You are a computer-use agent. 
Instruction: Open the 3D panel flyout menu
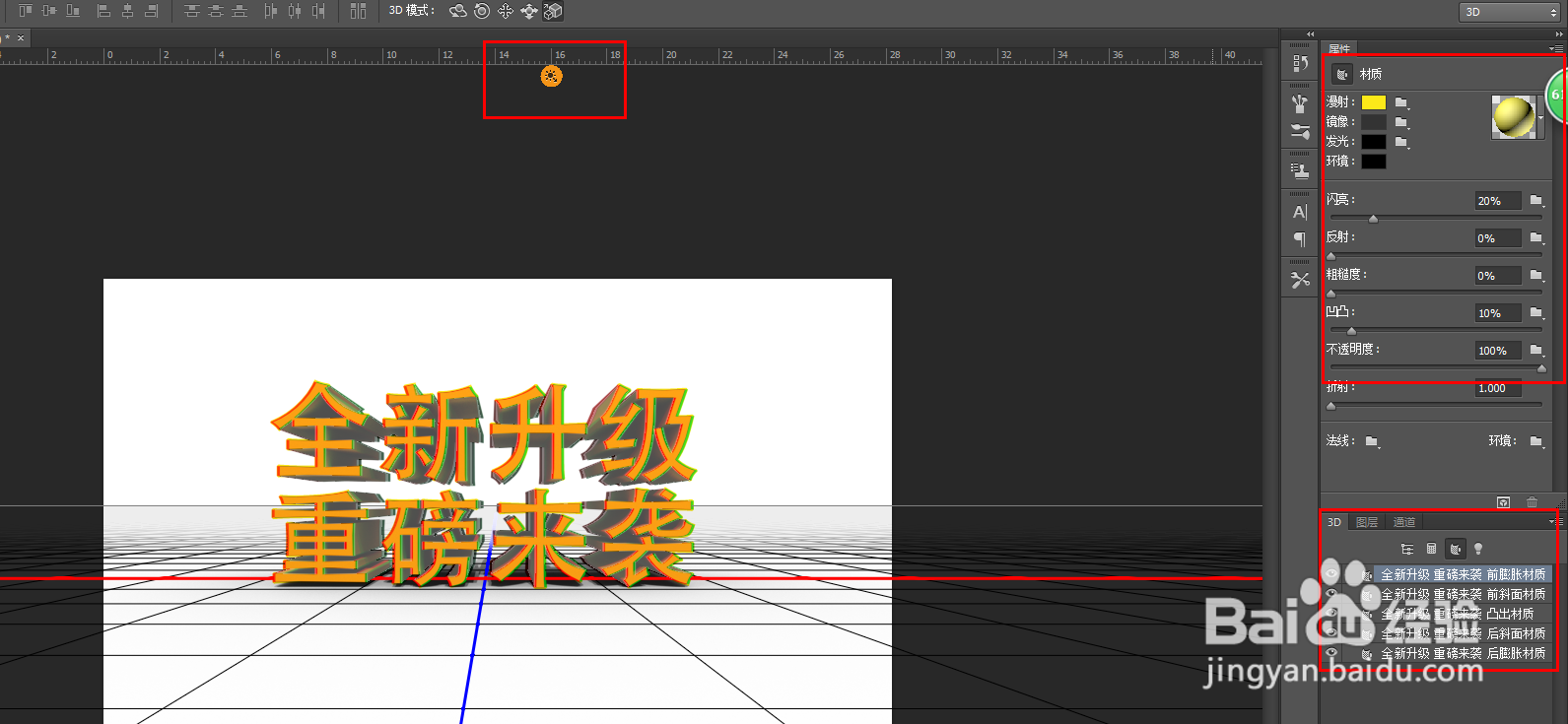coord(1554,522)
